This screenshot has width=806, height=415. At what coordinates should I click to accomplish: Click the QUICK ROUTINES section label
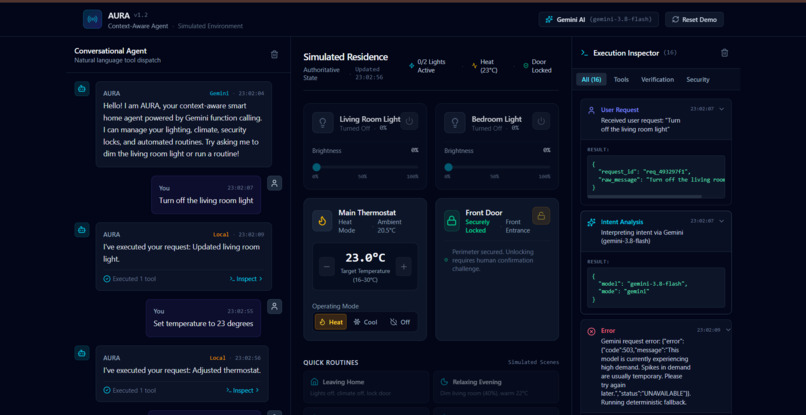tap(331, 363)
